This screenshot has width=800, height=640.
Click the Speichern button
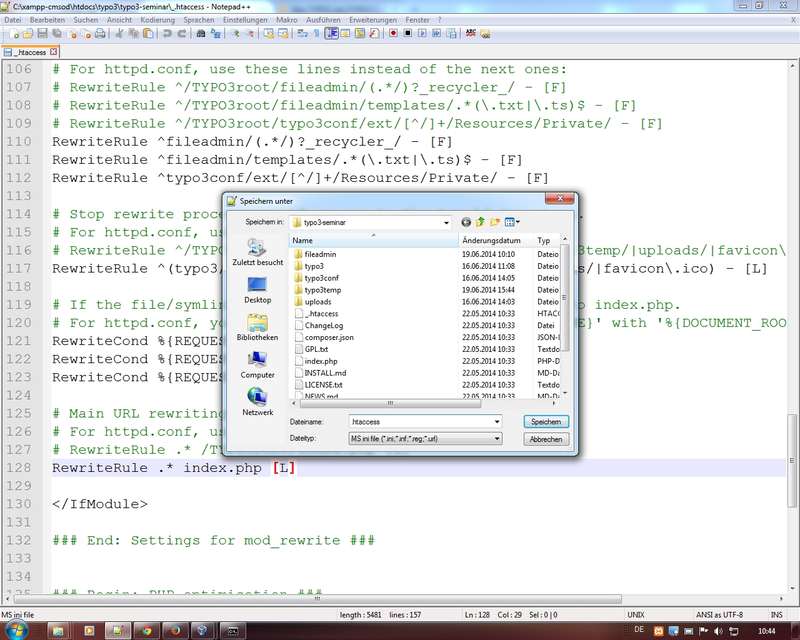(x=546, y=422)
